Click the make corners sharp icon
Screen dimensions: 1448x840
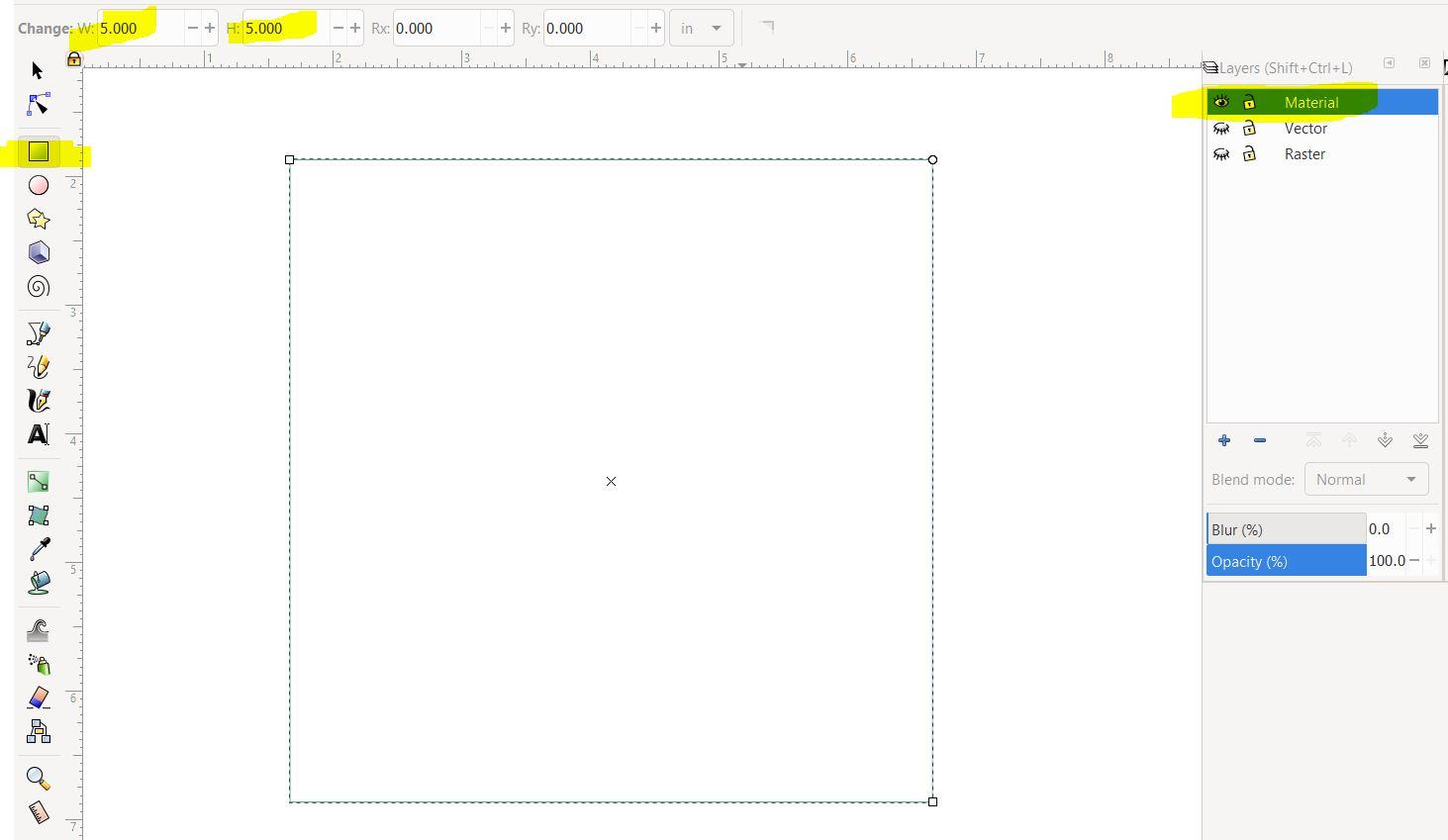(x=767, y=28)
